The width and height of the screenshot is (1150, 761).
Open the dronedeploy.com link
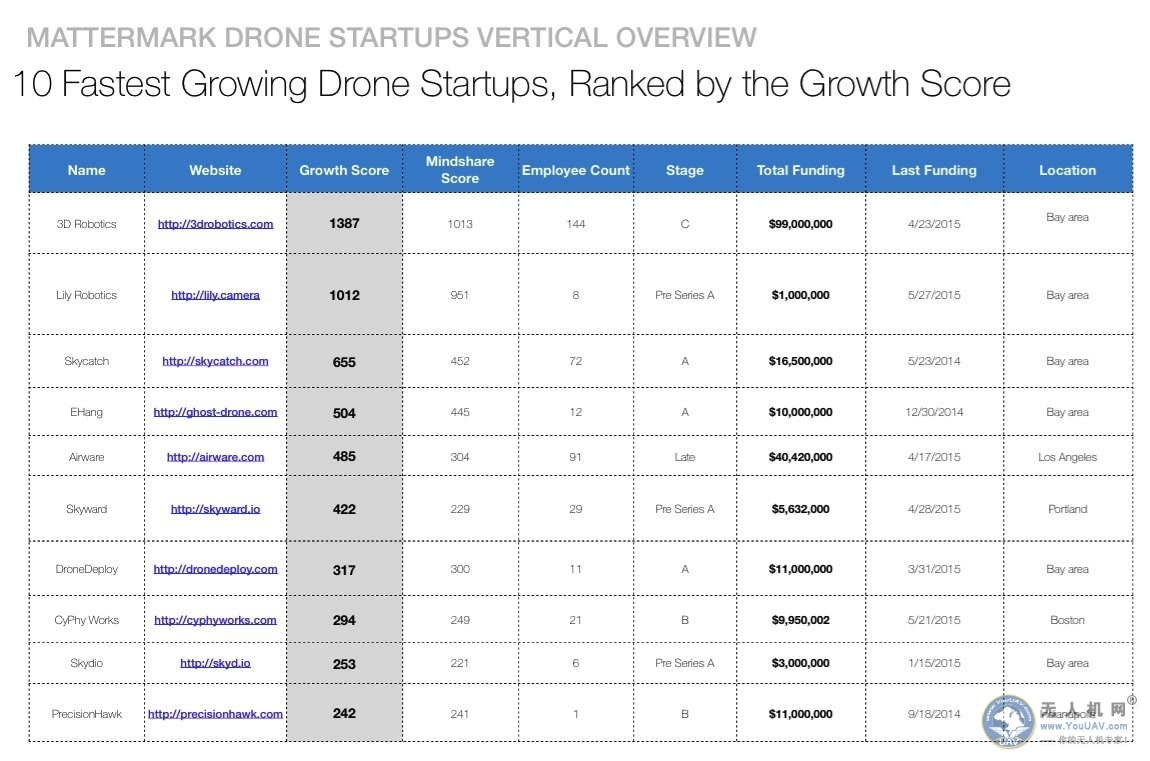215,569
